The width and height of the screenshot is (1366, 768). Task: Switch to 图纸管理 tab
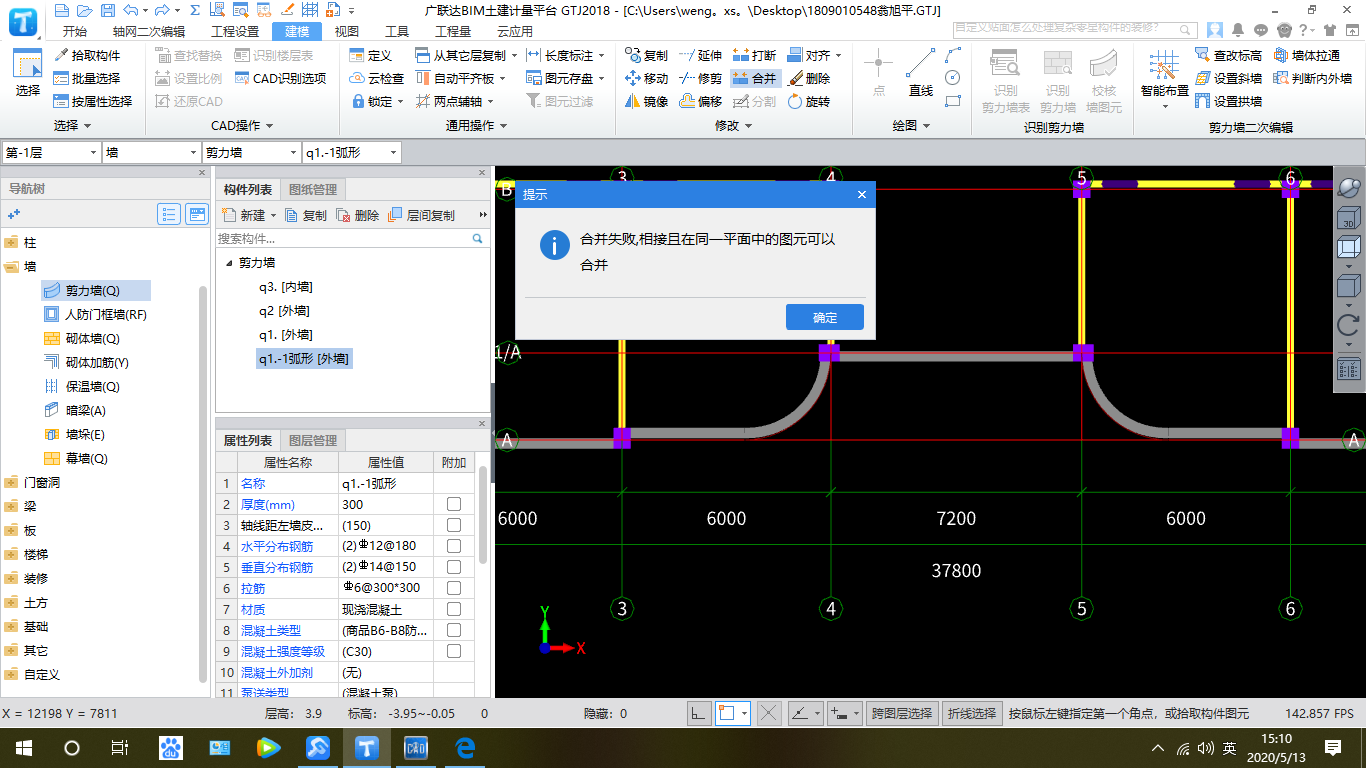[313, 189]
